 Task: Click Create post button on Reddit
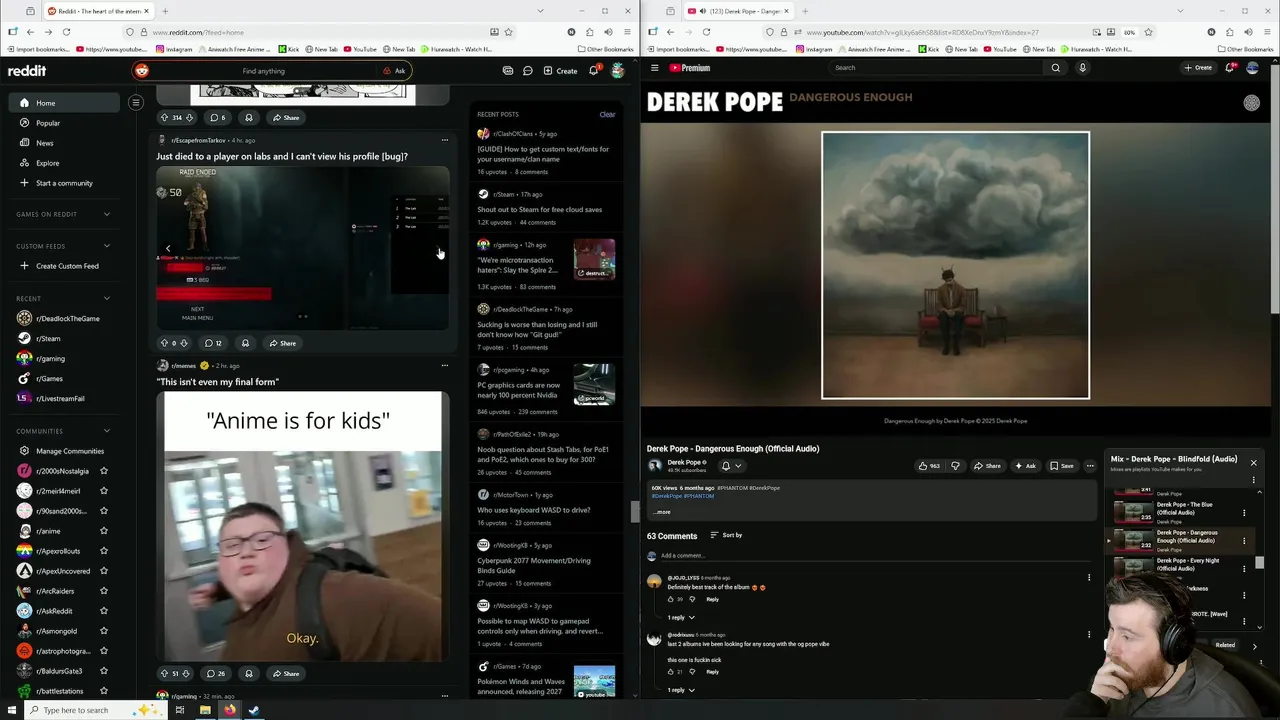click(x=560, y=71)
